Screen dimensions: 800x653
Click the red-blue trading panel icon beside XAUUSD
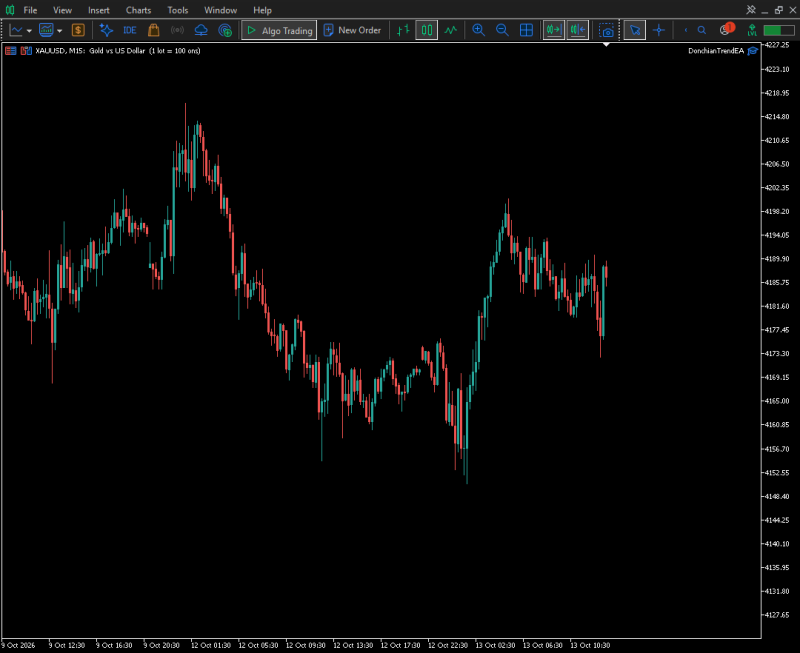[x=26, y=51]
